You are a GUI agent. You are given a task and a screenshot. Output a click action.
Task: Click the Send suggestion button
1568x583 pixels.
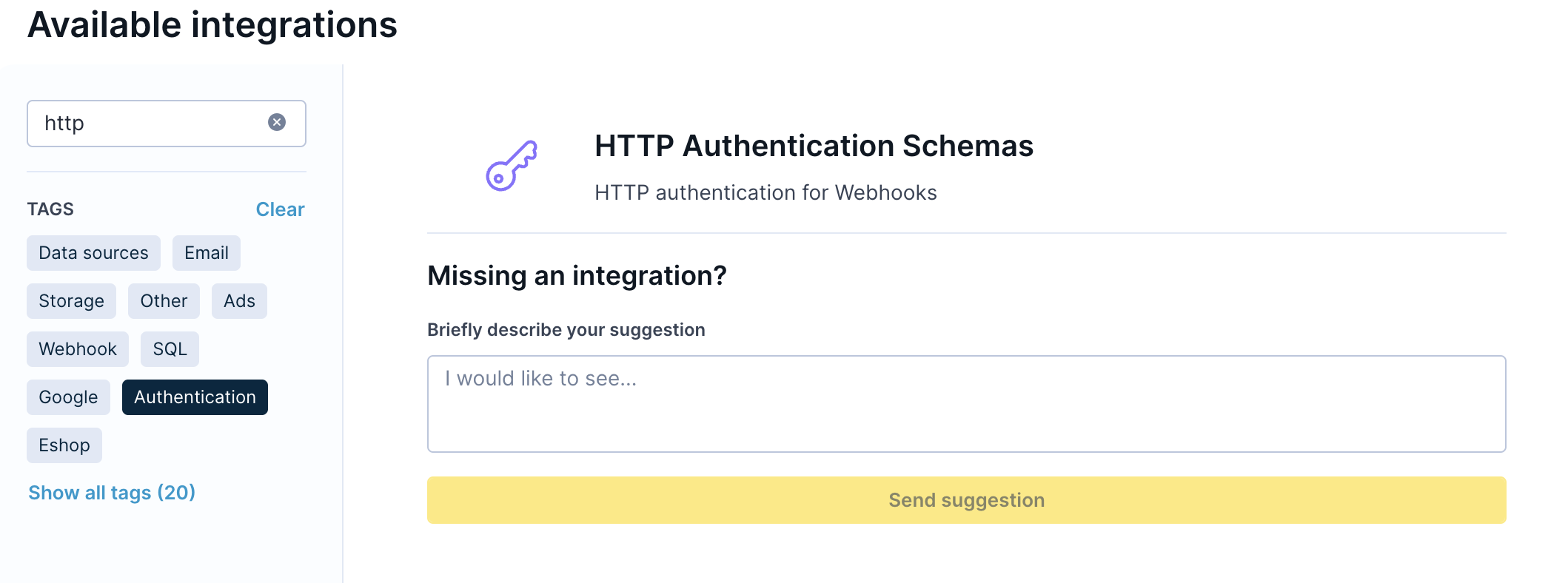966,500
